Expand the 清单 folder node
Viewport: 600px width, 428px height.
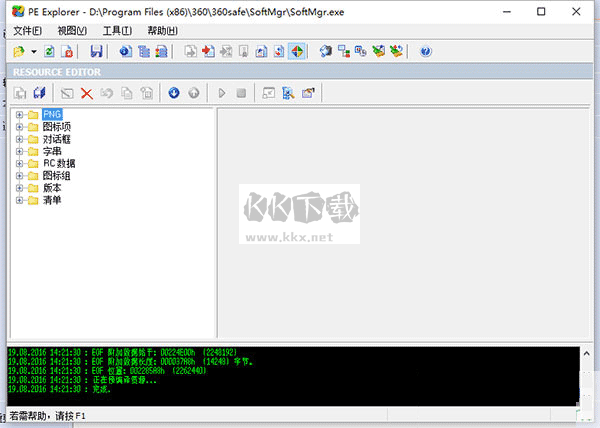point(19,200)
